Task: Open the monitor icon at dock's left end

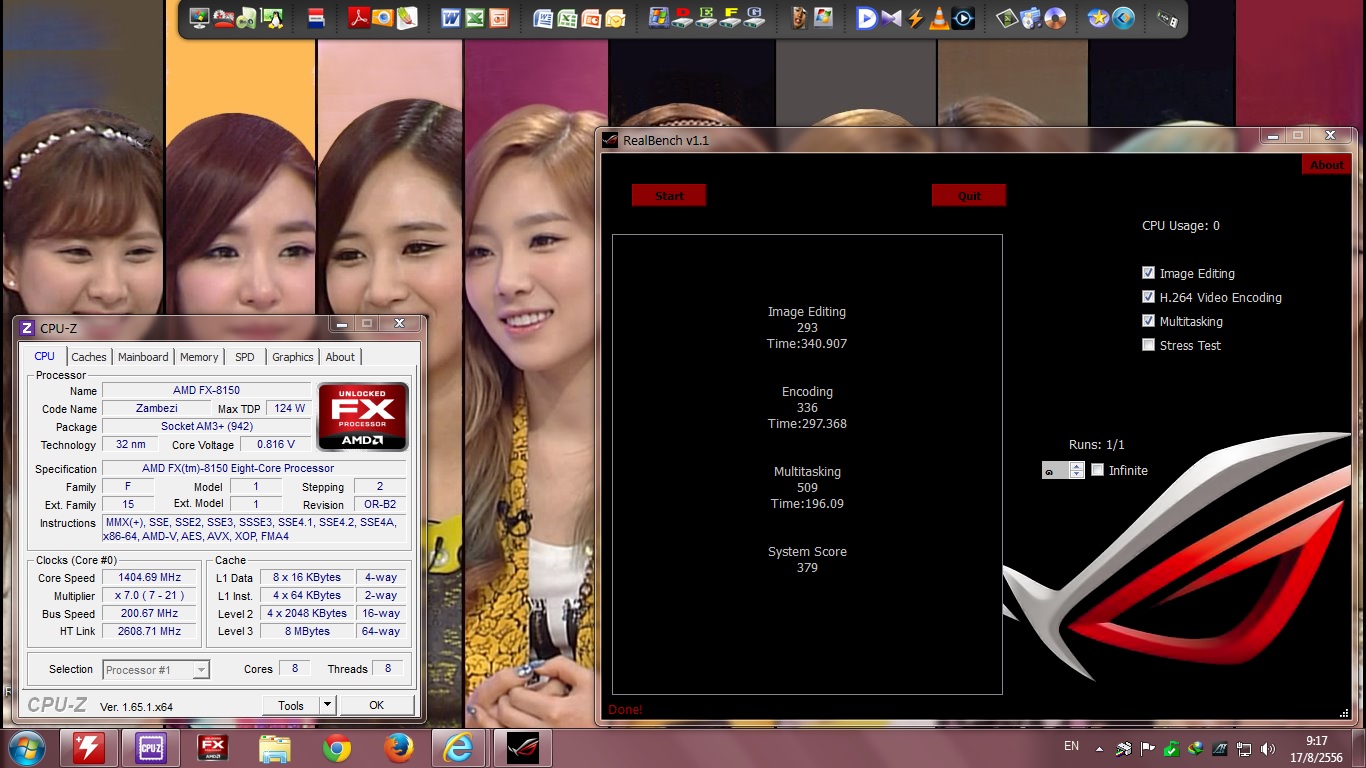Action: tap(199, 18)
